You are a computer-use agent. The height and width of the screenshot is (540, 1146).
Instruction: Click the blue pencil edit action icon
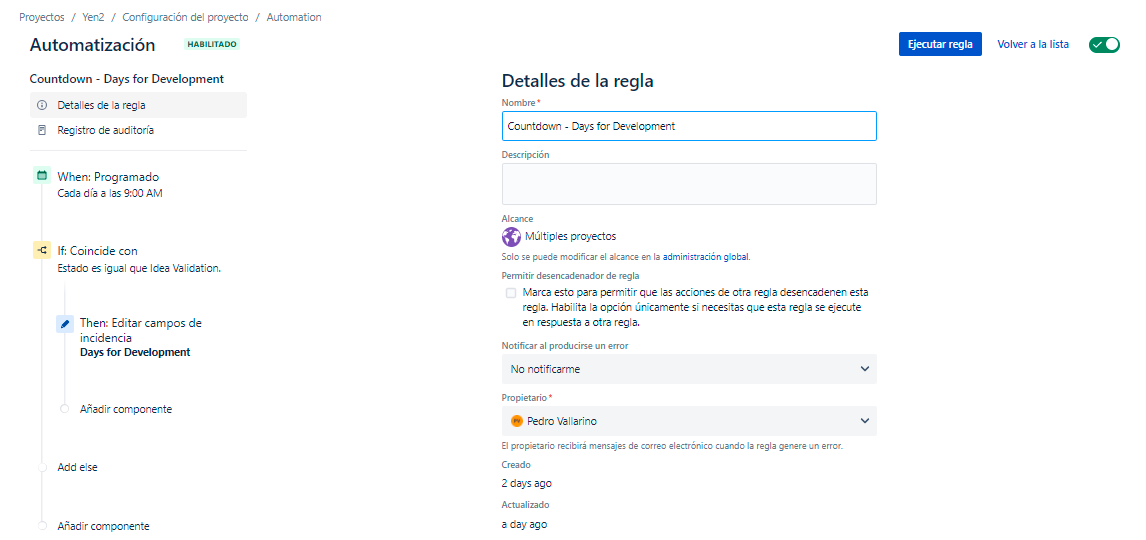click(x=64, y=324)
